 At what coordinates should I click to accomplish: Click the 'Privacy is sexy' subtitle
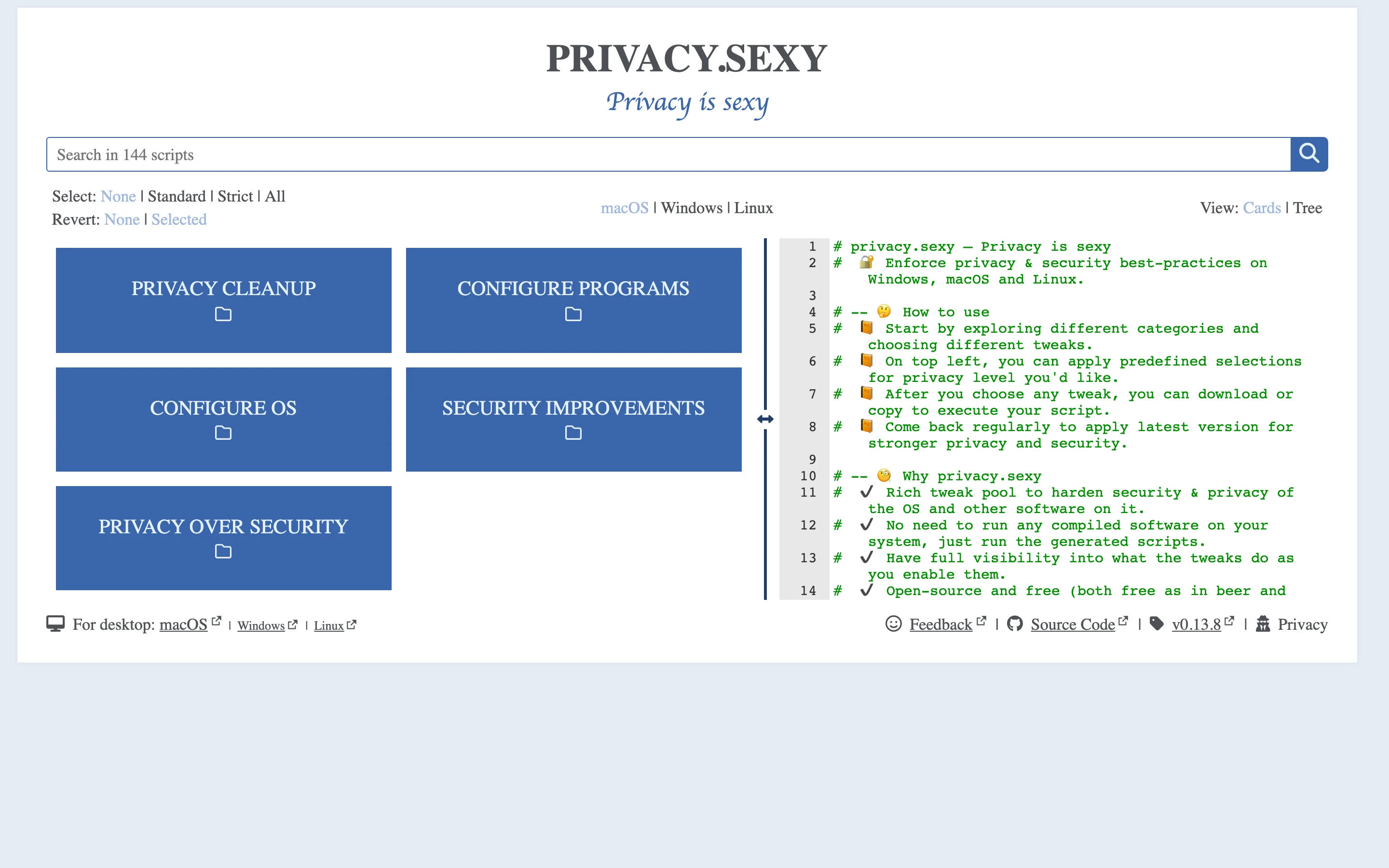coord(687,103)
